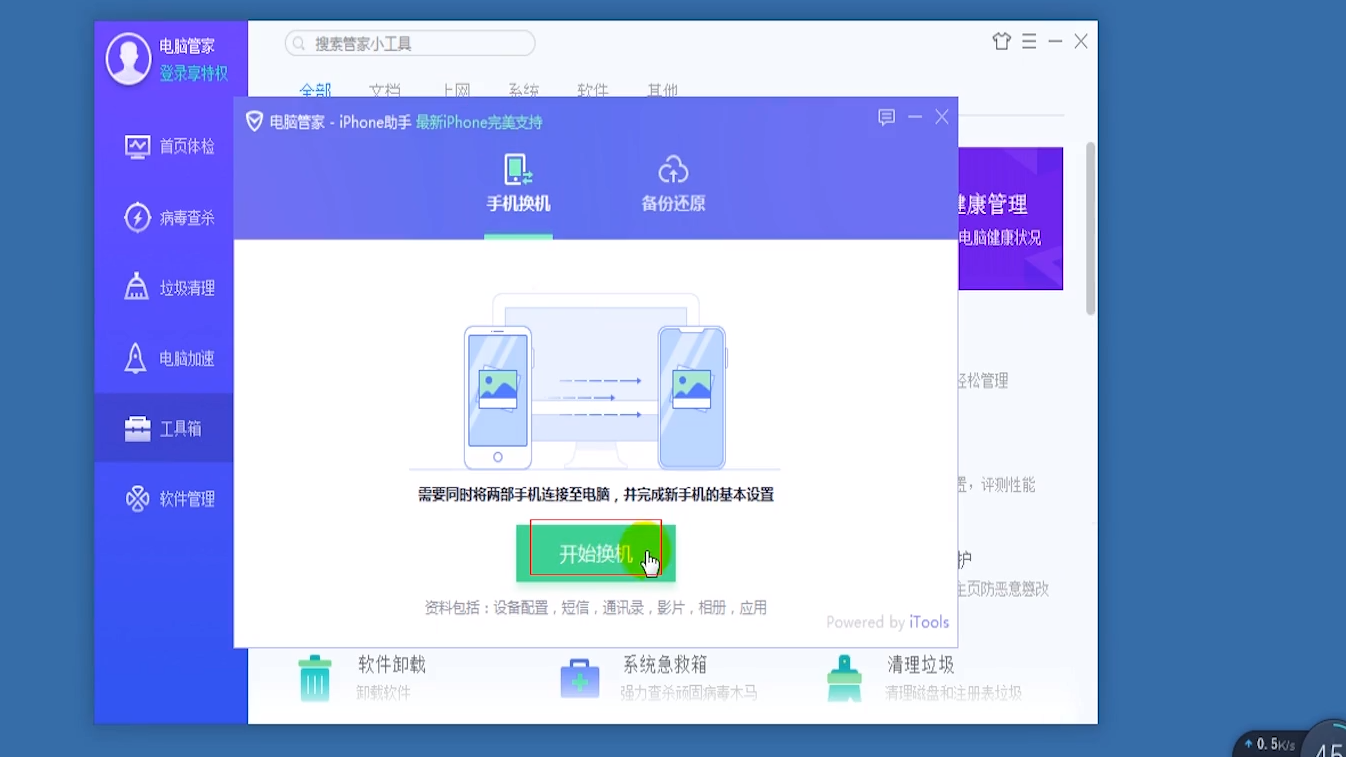The width and height of the screenshot is (1346, 757).
Task: Open the 健康管理 purple banner
Action: pyautogui.click(x=1010, y=219)
